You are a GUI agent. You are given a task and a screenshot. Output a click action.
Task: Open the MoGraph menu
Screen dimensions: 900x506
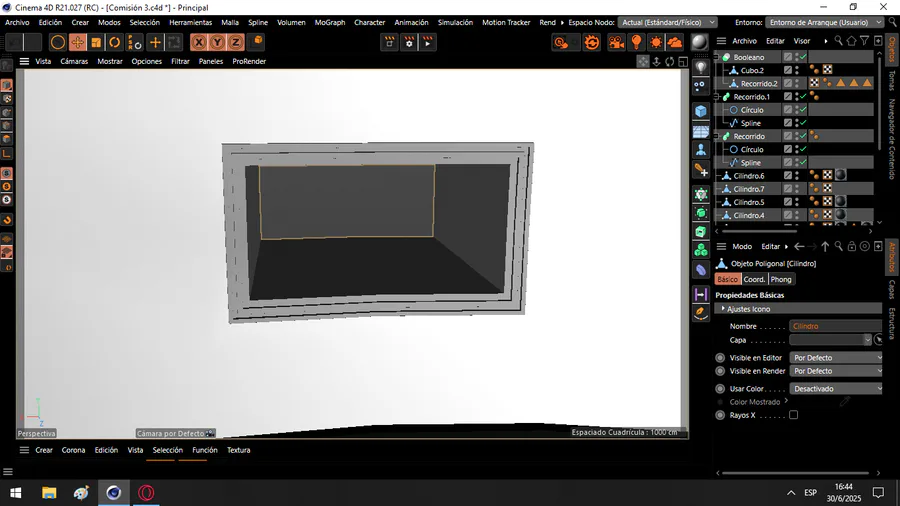330,22
